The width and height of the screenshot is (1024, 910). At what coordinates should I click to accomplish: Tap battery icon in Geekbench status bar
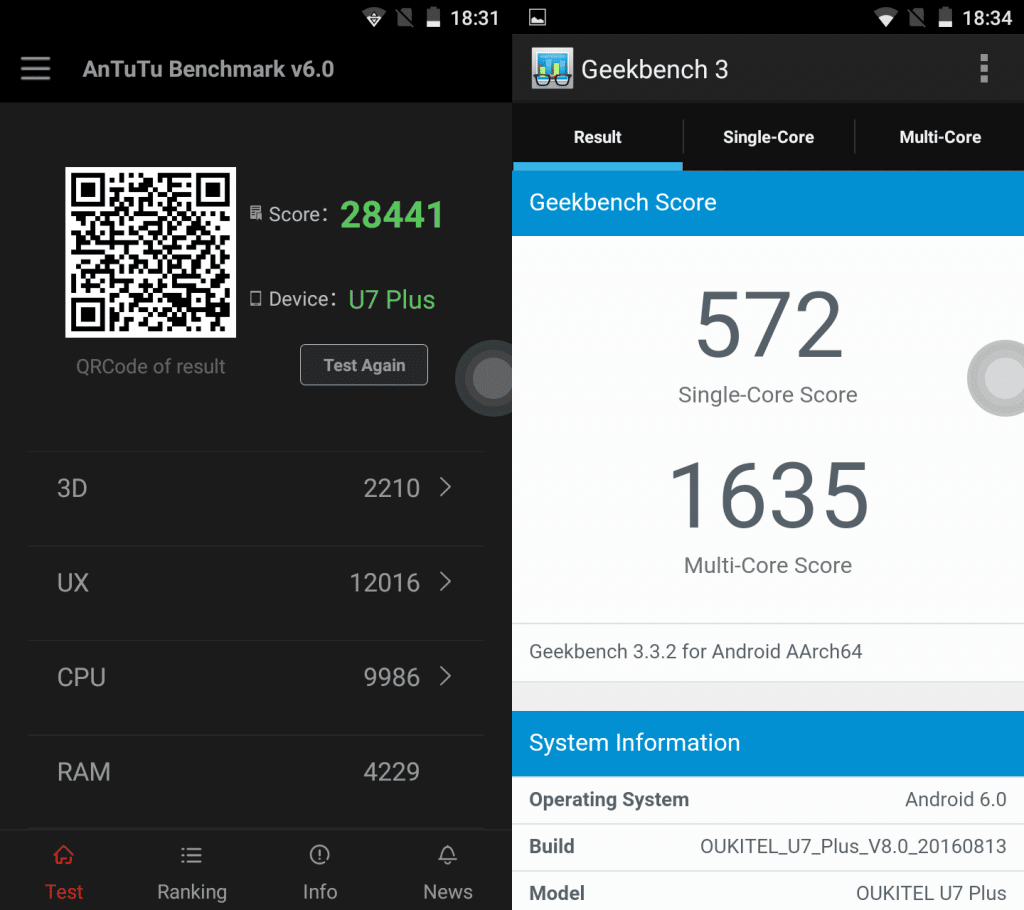(x=945, y=18)
